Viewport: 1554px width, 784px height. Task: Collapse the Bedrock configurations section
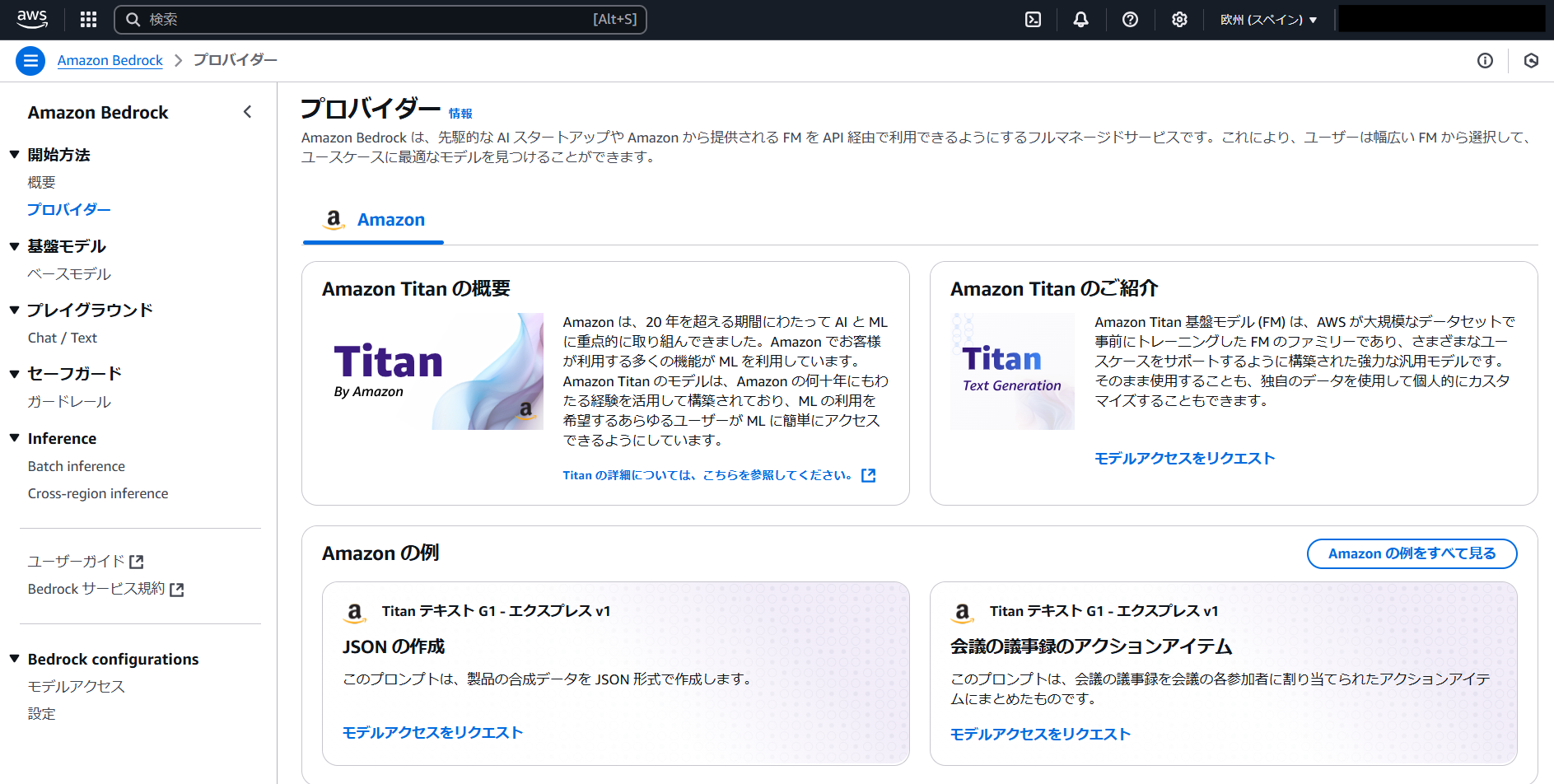click(14, 659)
